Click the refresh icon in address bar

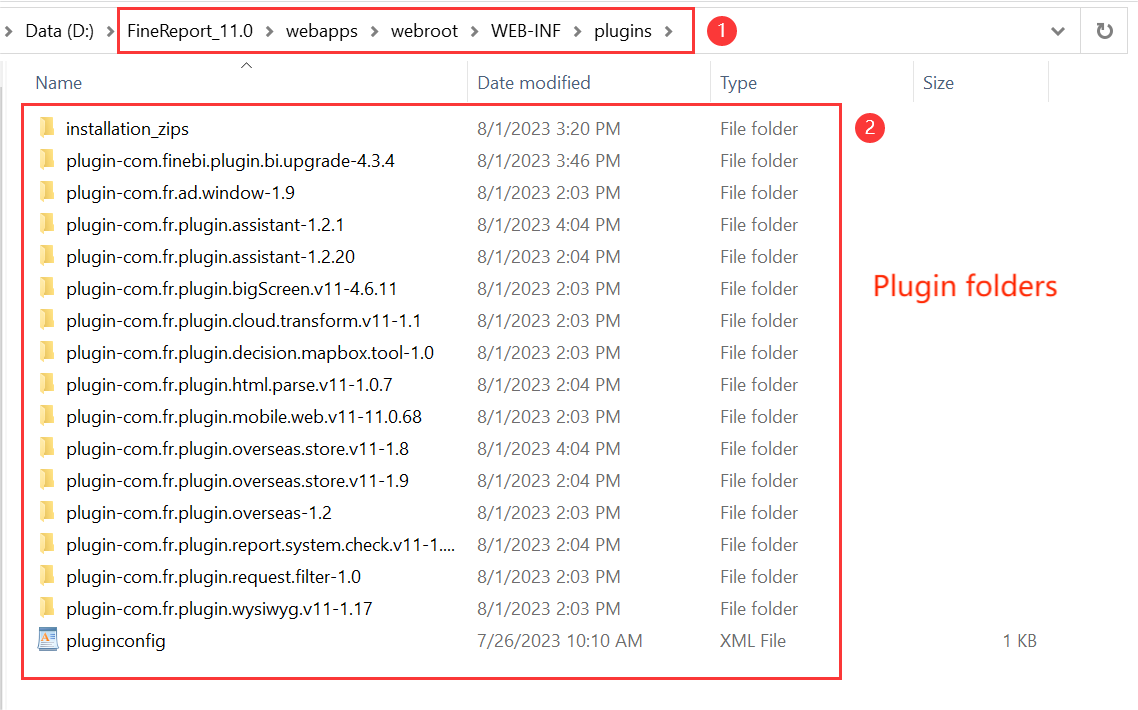click(1104, 30)
